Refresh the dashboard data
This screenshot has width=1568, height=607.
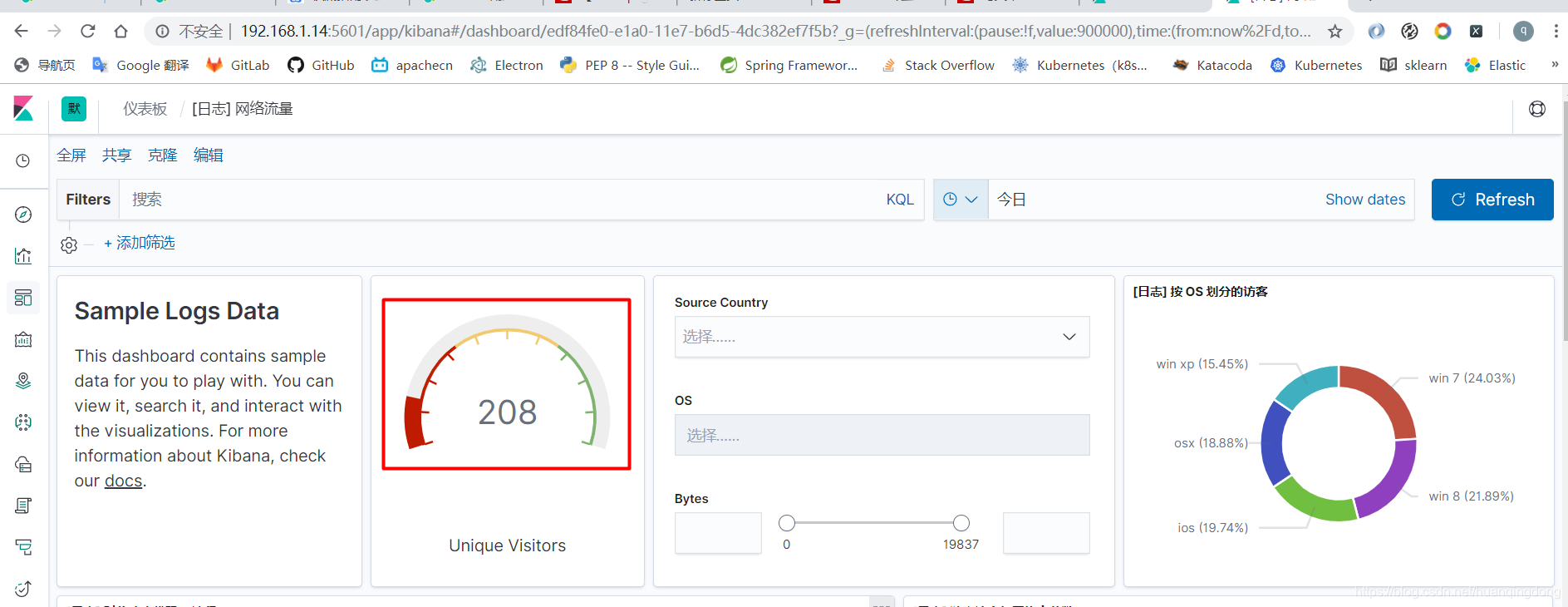pos(1492,200)
